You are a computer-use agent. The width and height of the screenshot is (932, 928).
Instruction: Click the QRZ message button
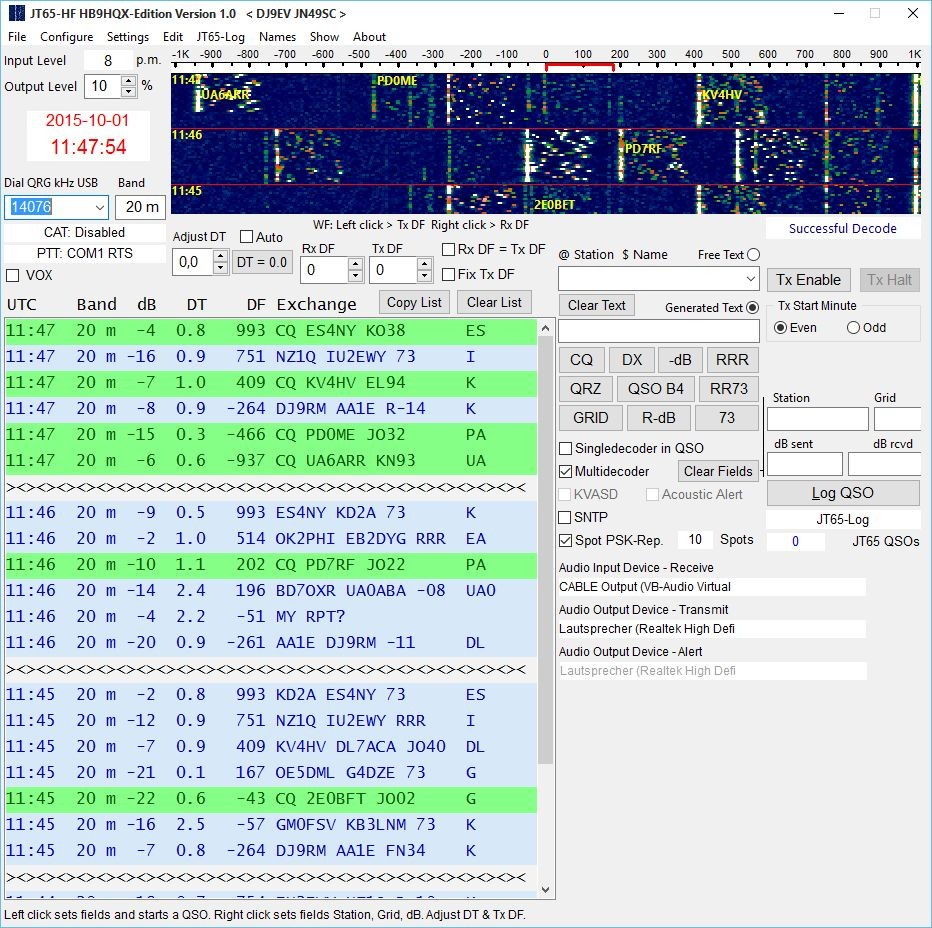[585, 389]
